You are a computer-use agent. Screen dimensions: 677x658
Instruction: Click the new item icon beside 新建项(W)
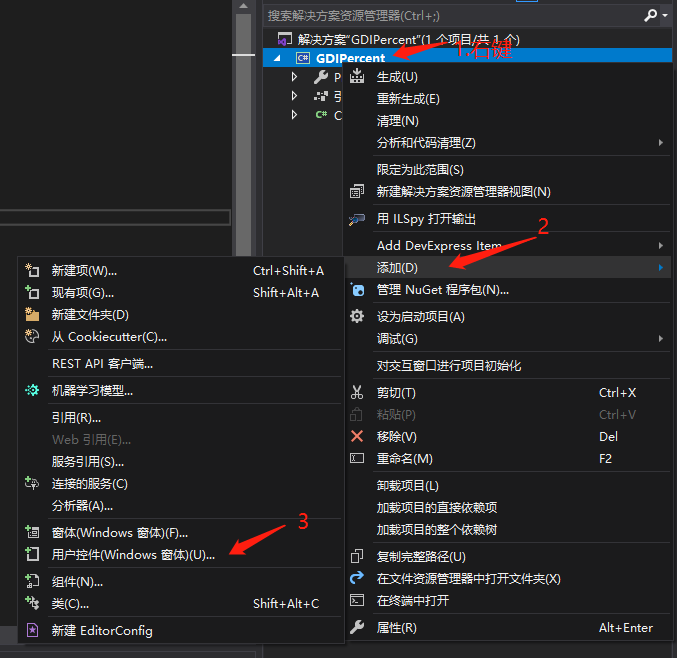32,270
